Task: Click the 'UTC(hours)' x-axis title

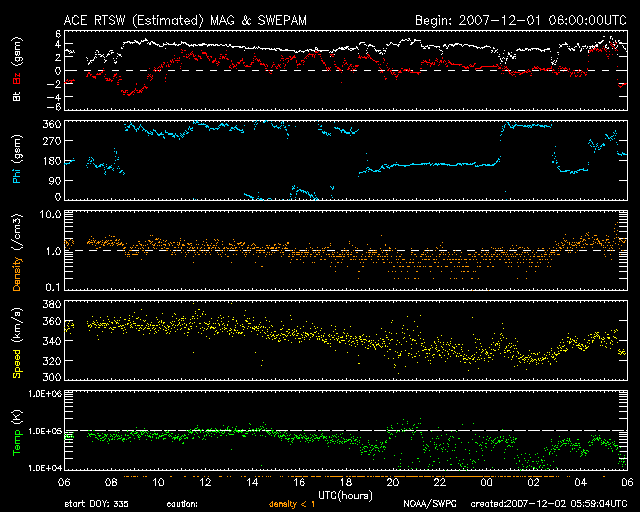Action: click(x=345, y=496)
